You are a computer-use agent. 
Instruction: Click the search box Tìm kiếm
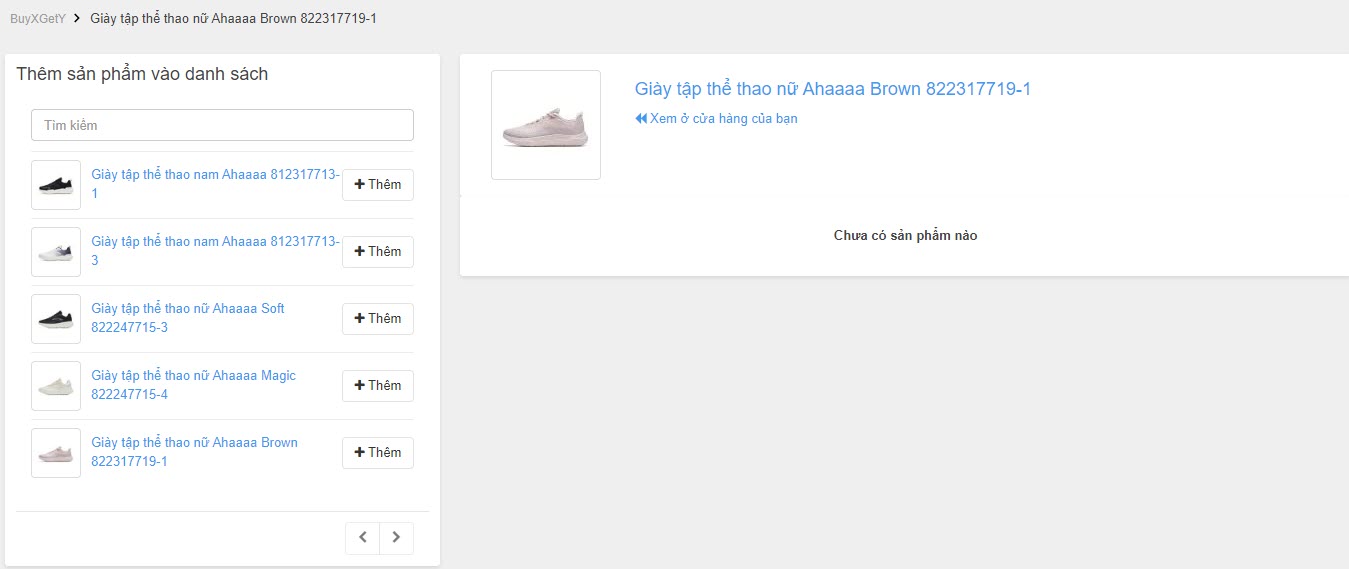point(222,125)
